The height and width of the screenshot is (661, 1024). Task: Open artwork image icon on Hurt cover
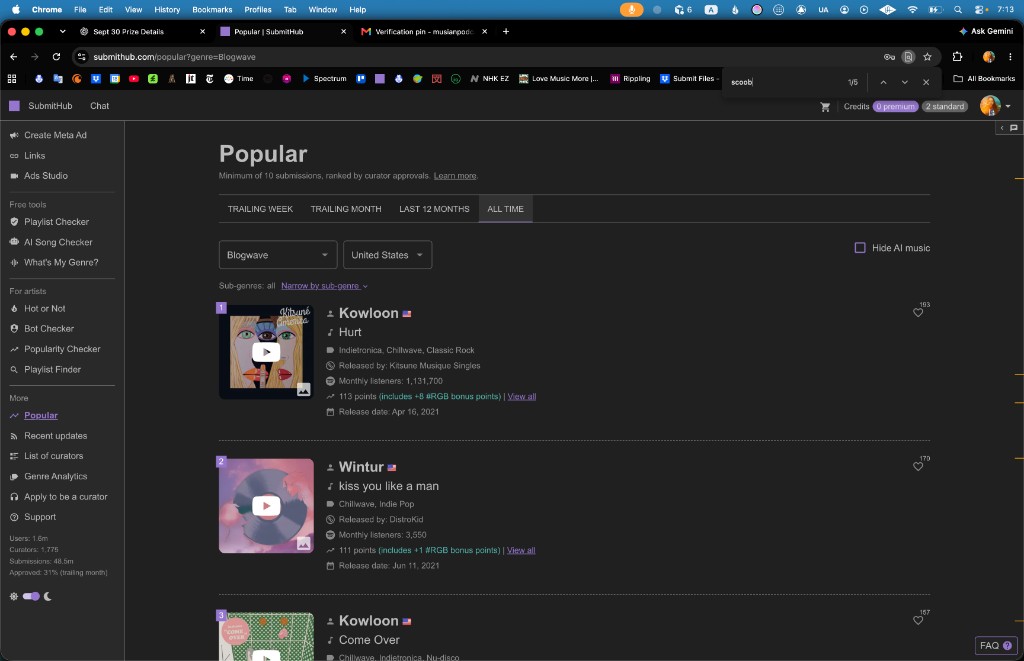click(x=303, y=389)
